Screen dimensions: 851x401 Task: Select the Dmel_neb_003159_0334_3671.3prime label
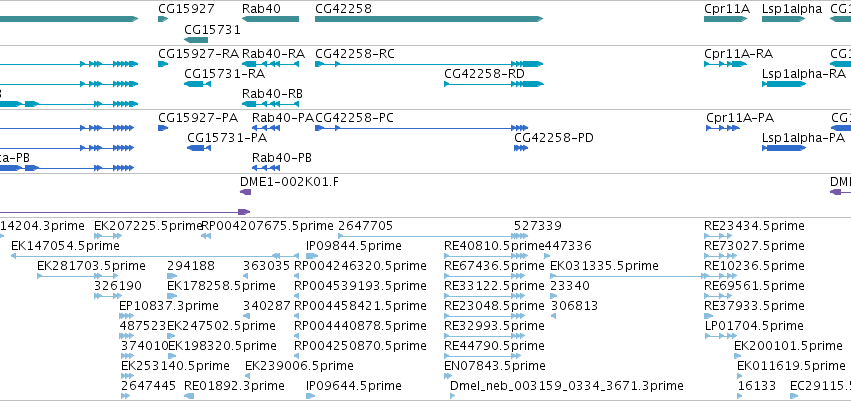pyautogui.click(x=567, y=386)
